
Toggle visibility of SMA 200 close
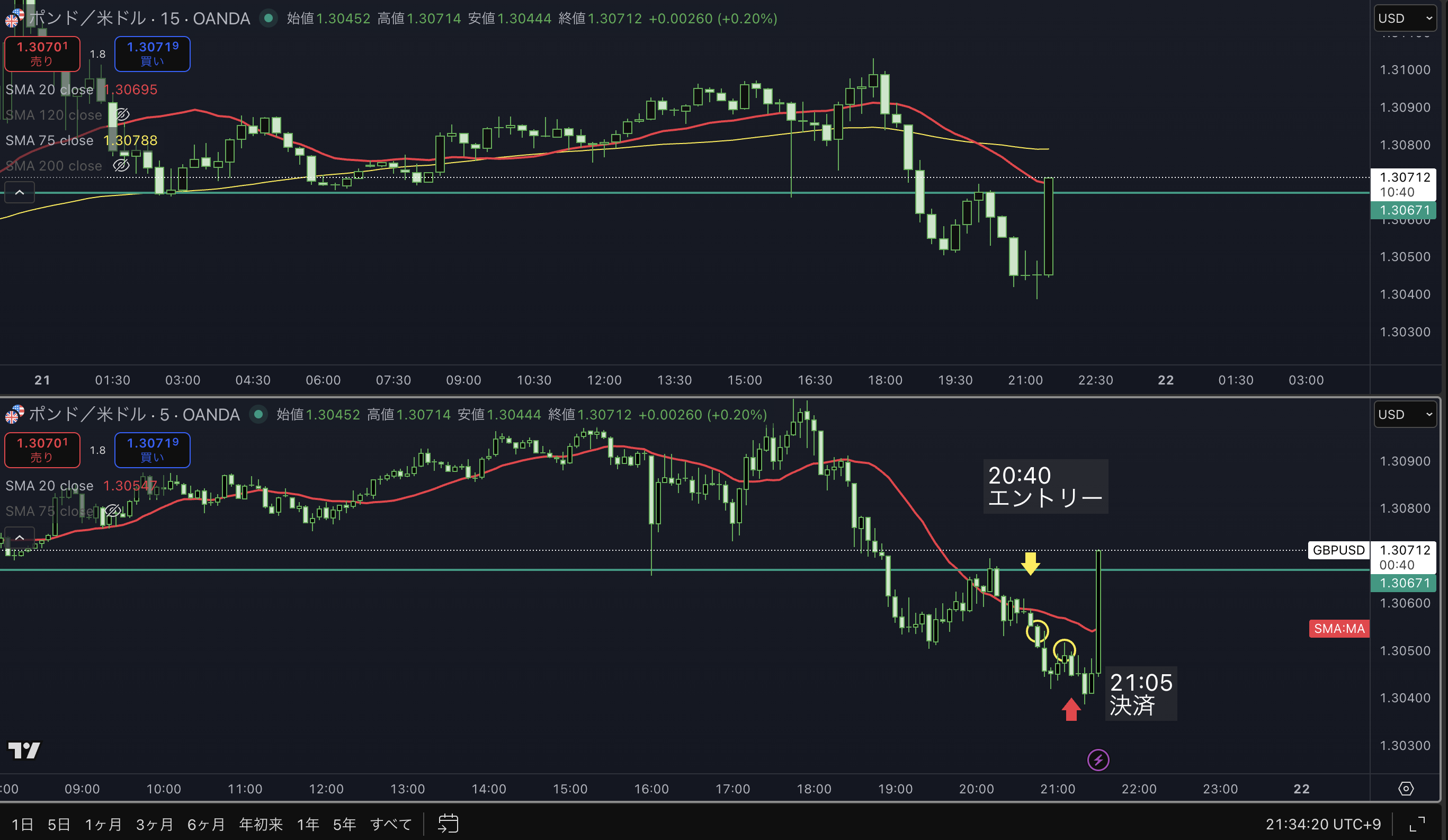click(x=121, y=165)
